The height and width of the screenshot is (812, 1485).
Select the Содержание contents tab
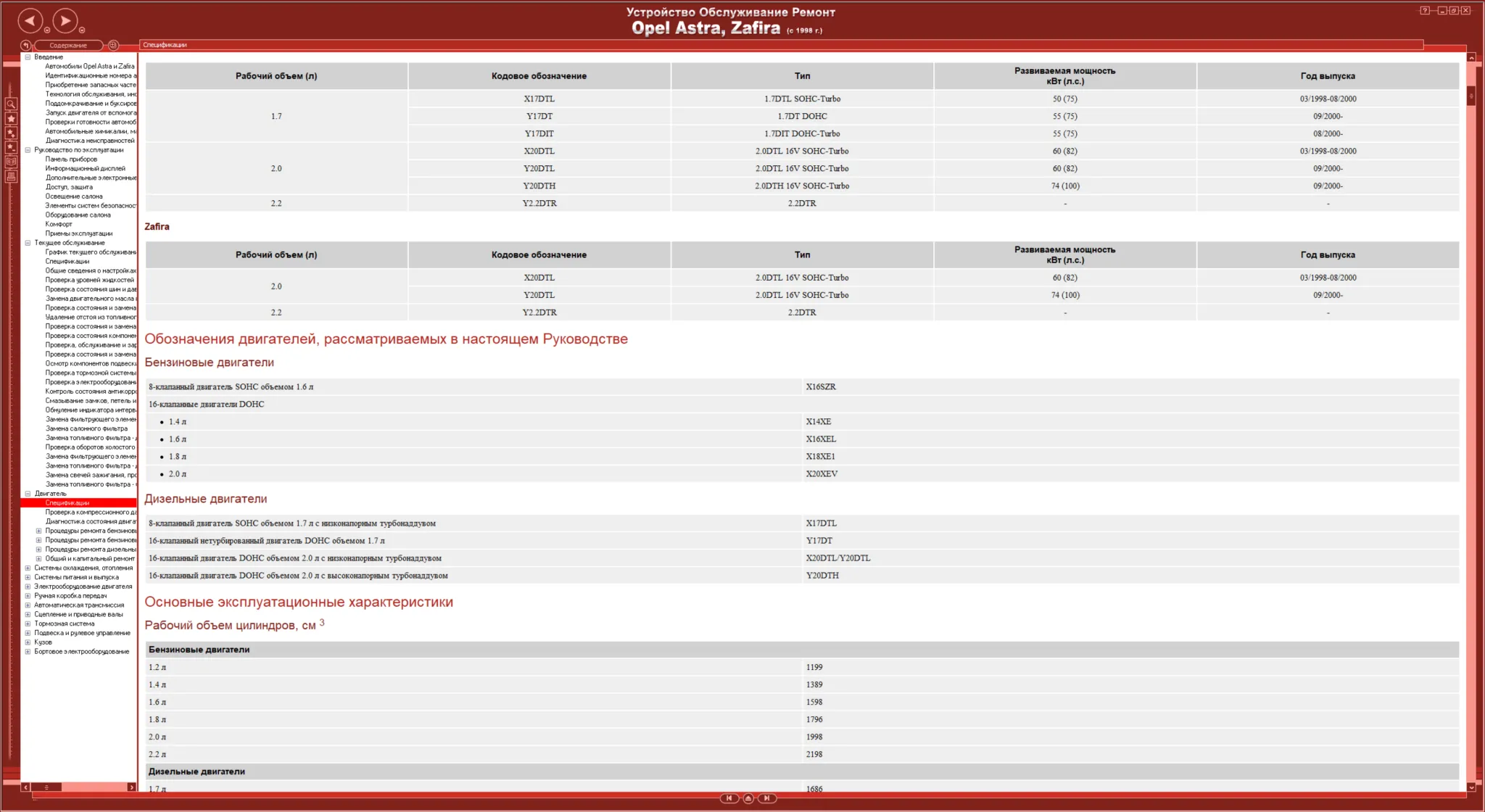pos(68,45)
